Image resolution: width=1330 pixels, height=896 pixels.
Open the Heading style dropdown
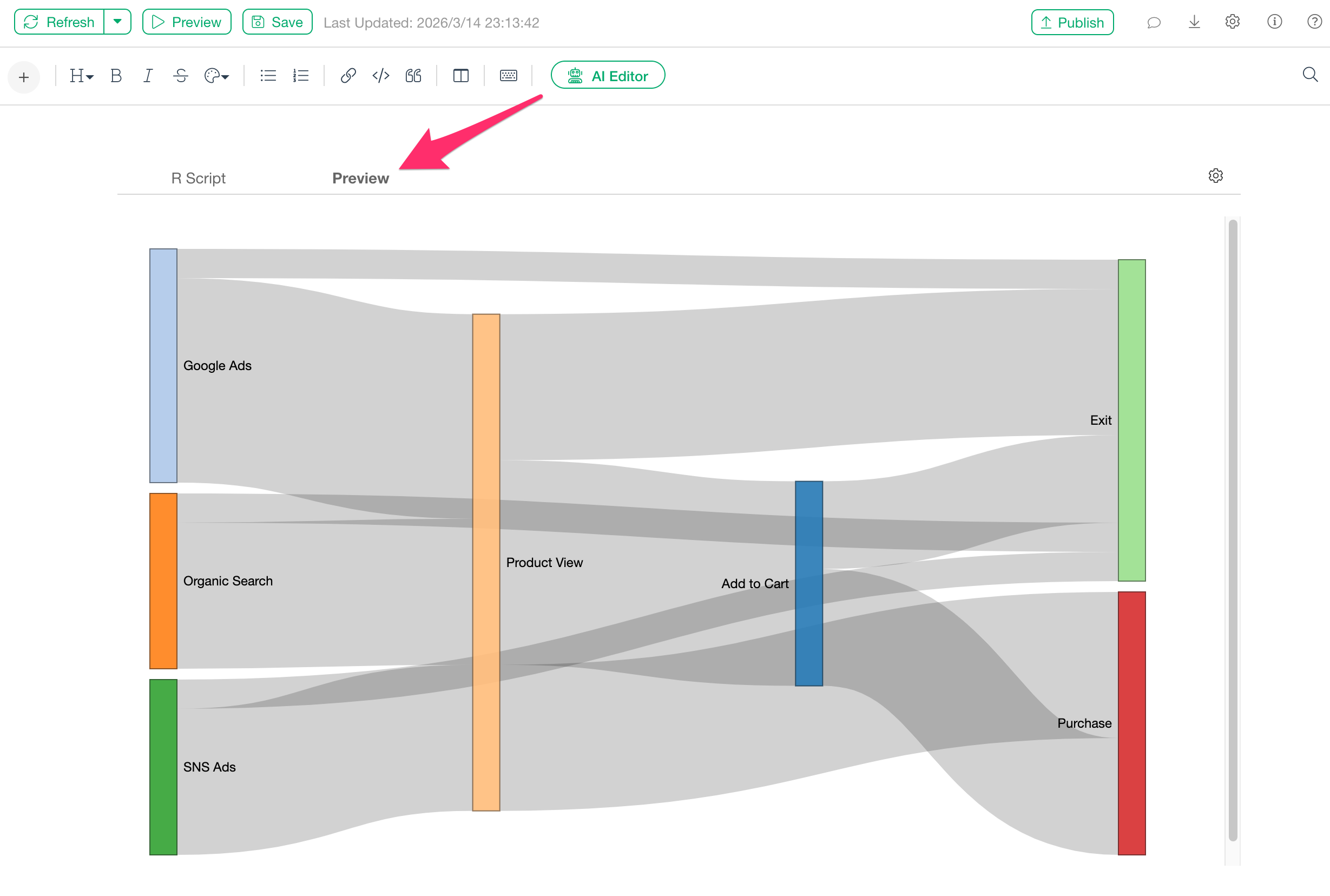coord(81,75)
